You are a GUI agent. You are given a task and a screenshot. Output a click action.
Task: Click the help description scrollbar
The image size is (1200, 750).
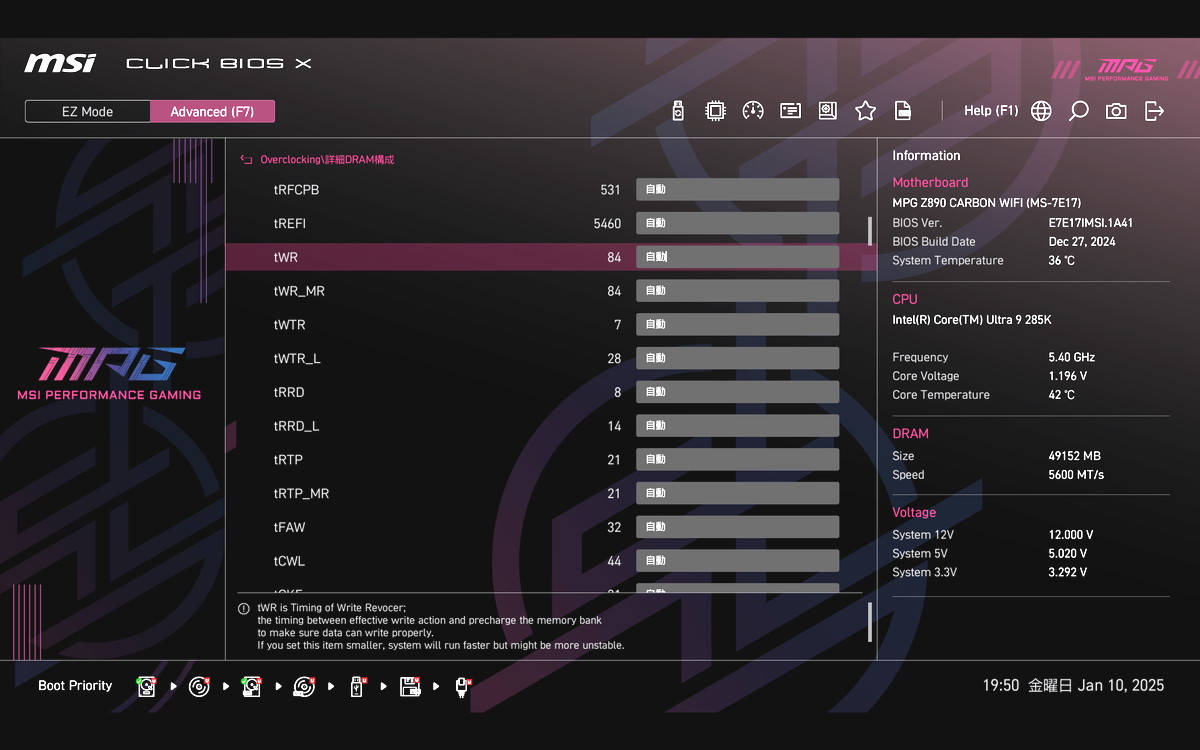[869, 622]
